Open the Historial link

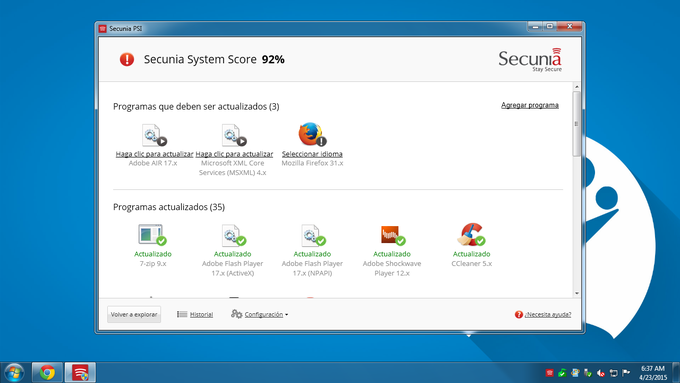tap(201, 314)
